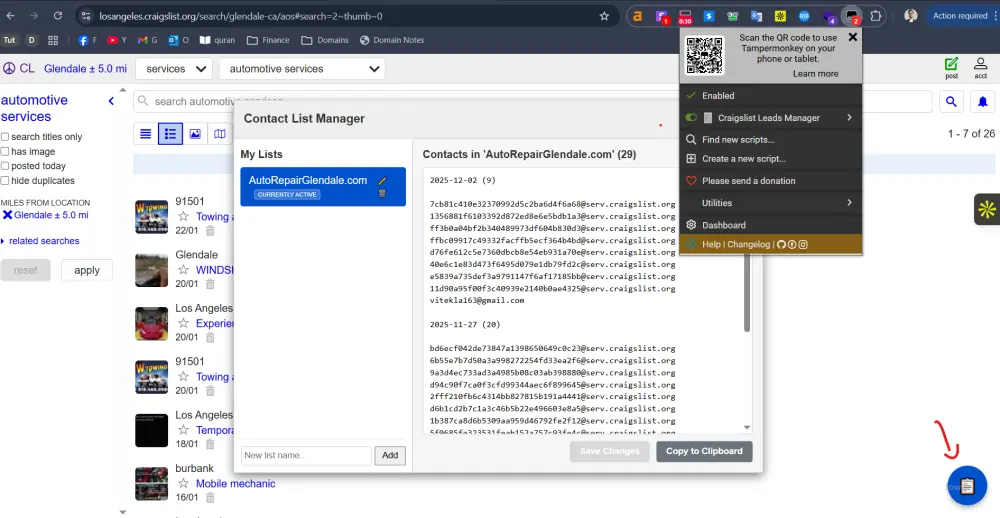Image resolution: width=1000 pixels, height=518 pixels.
Task: Open the Google Translate extension icon
Action: [x=756, y=16]
